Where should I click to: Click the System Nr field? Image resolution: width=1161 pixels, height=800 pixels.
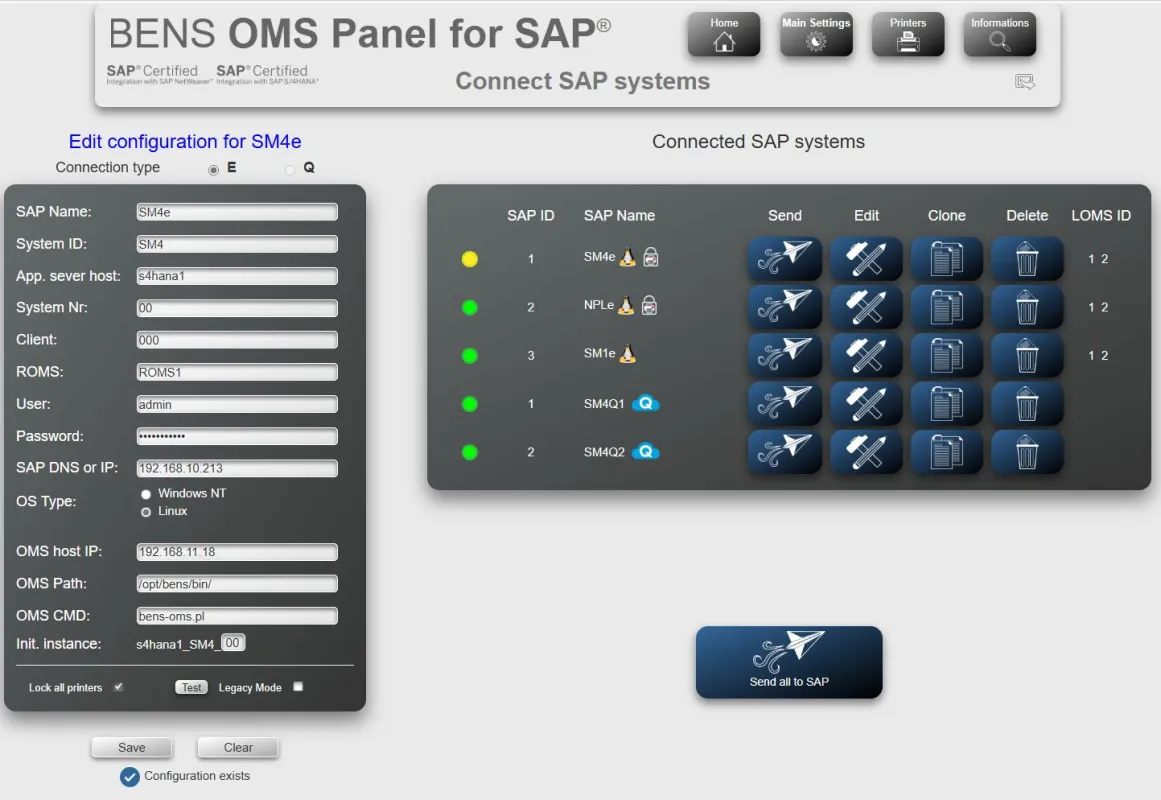(237, 307)
